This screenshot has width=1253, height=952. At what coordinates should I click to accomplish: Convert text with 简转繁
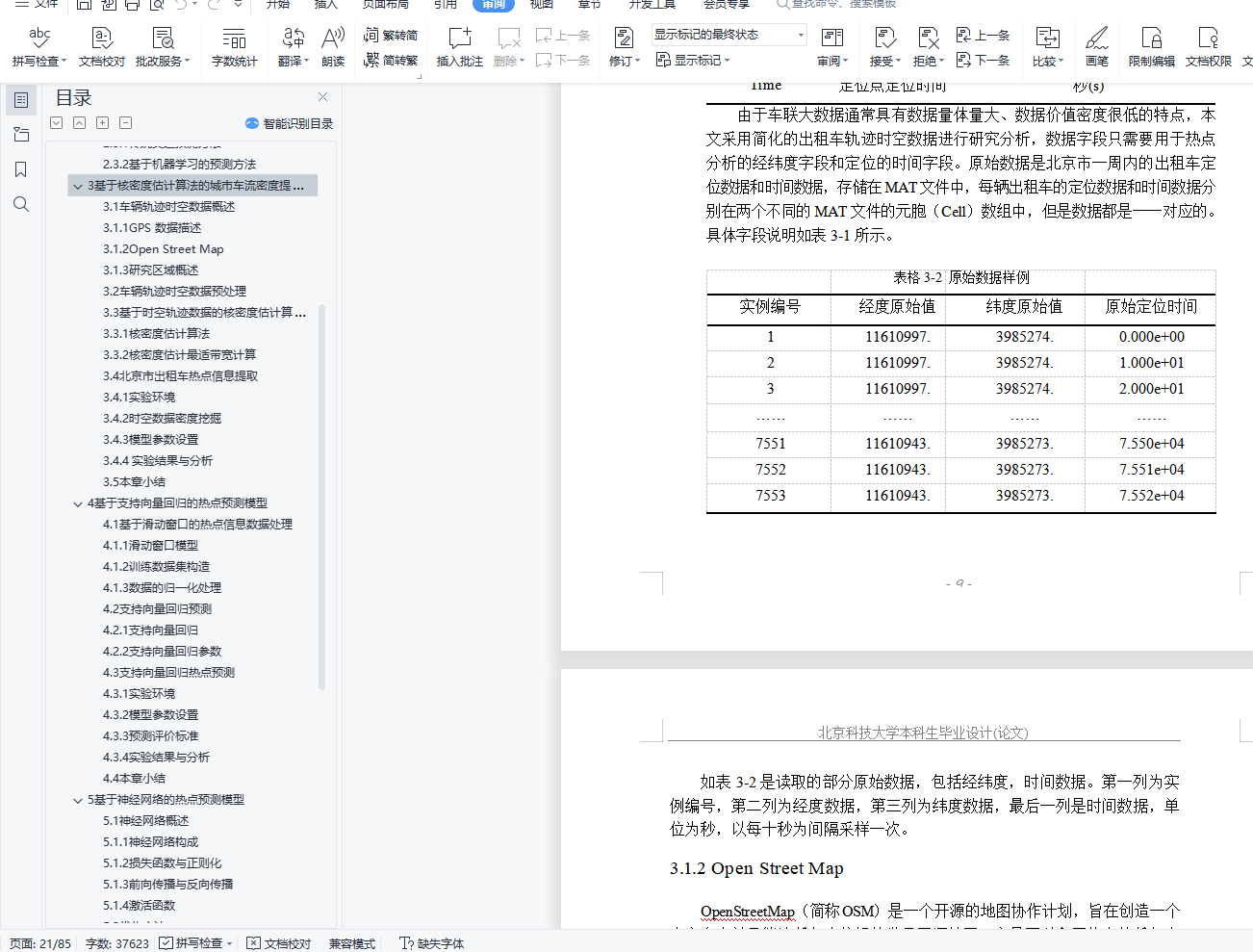[x=391, y=60]
